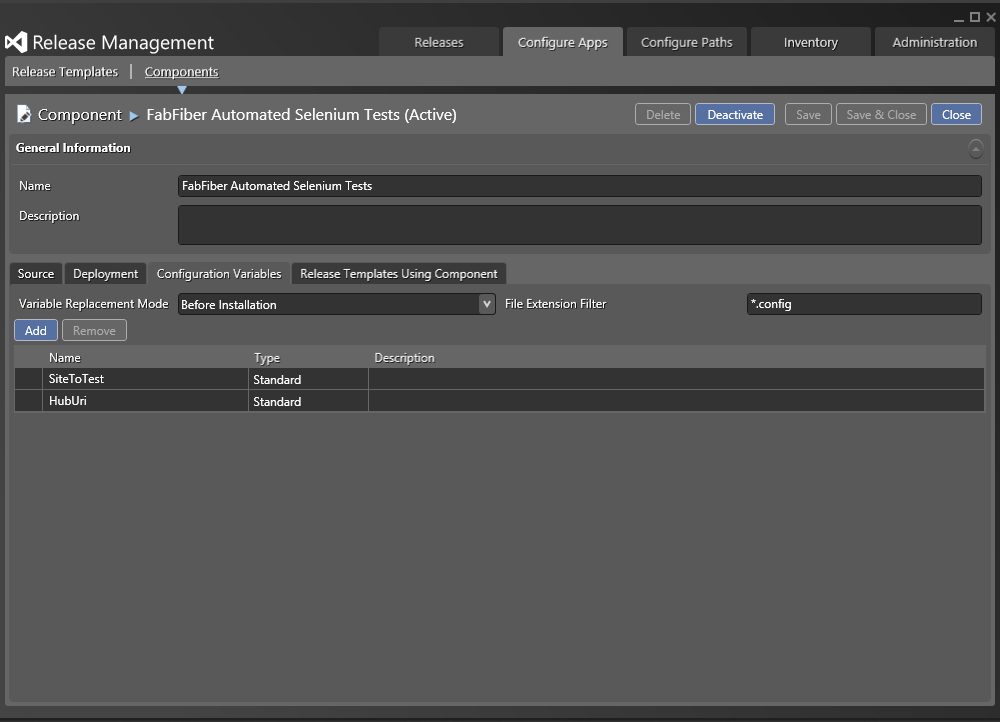Click the Remove variable button
Image resolution: width=1000 pixels, height=722 pixels.
pos(94,330)
